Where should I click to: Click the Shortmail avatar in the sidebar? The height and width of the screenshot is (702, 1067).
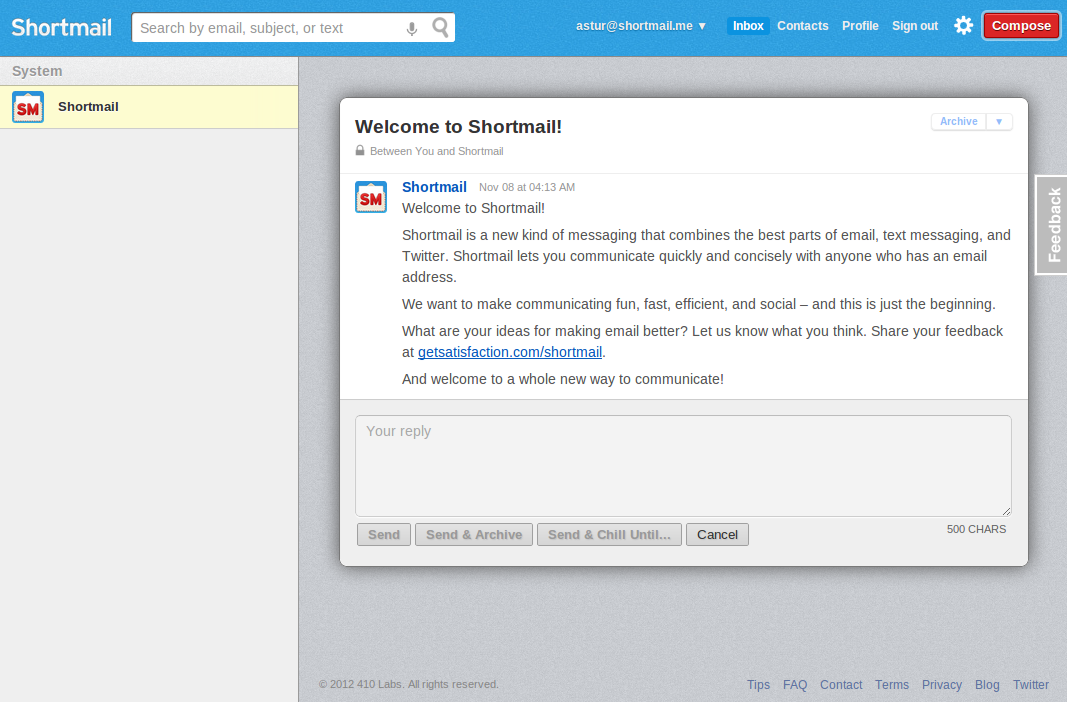(28, 107)
